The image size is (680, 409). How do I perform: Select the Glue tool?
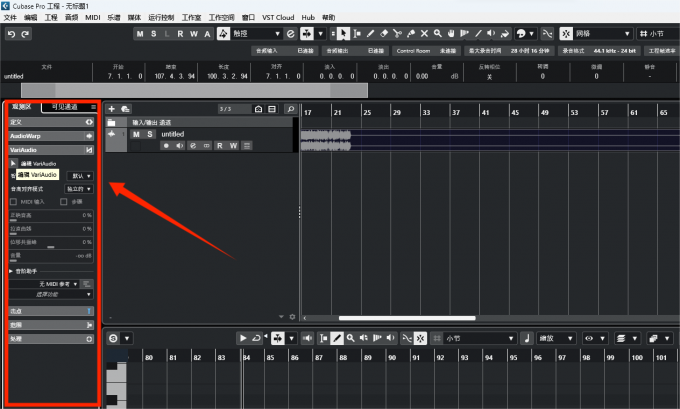point(411,33)
